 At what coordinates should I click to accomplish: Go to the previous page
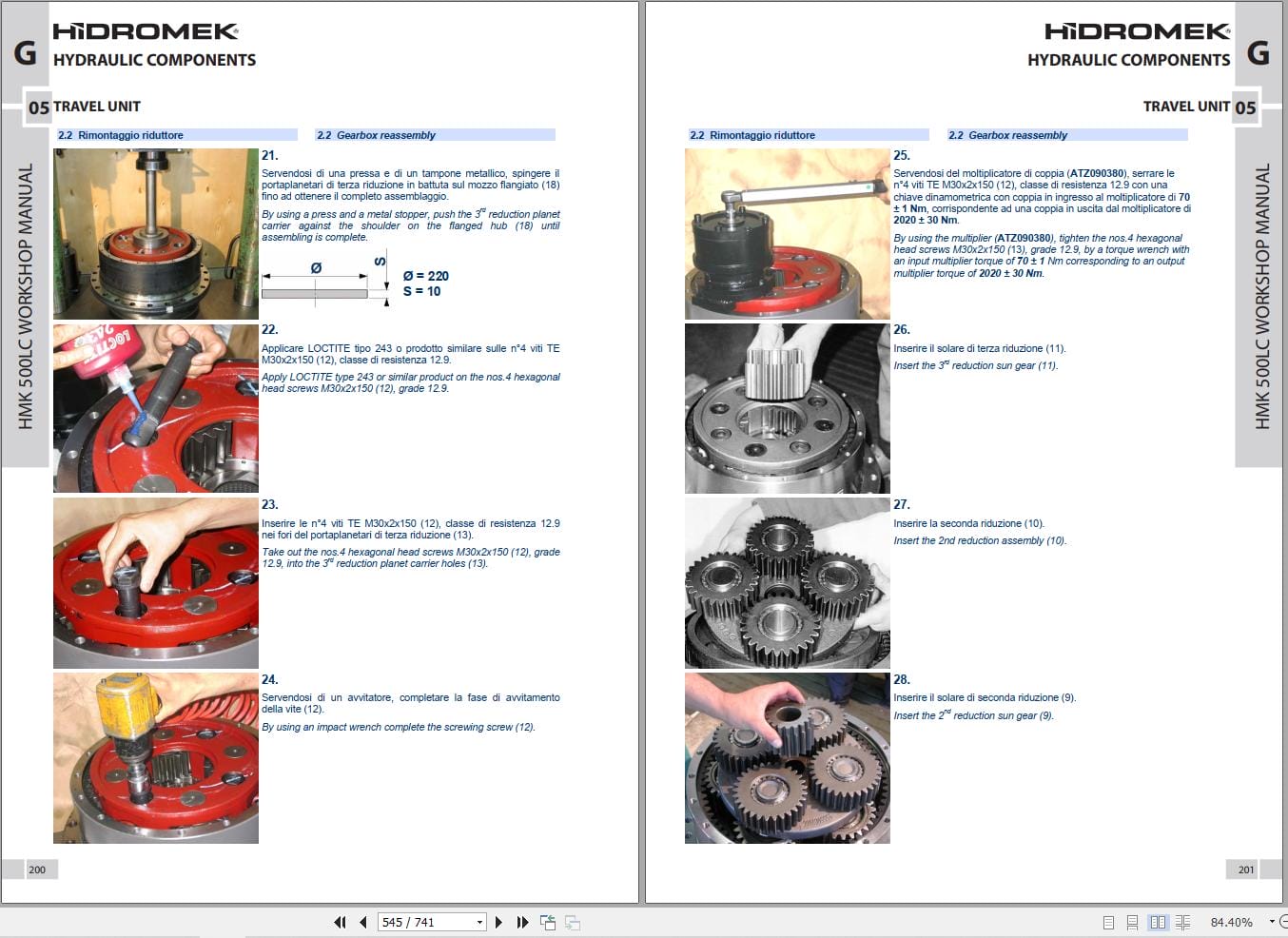click(x=362, y=922)
